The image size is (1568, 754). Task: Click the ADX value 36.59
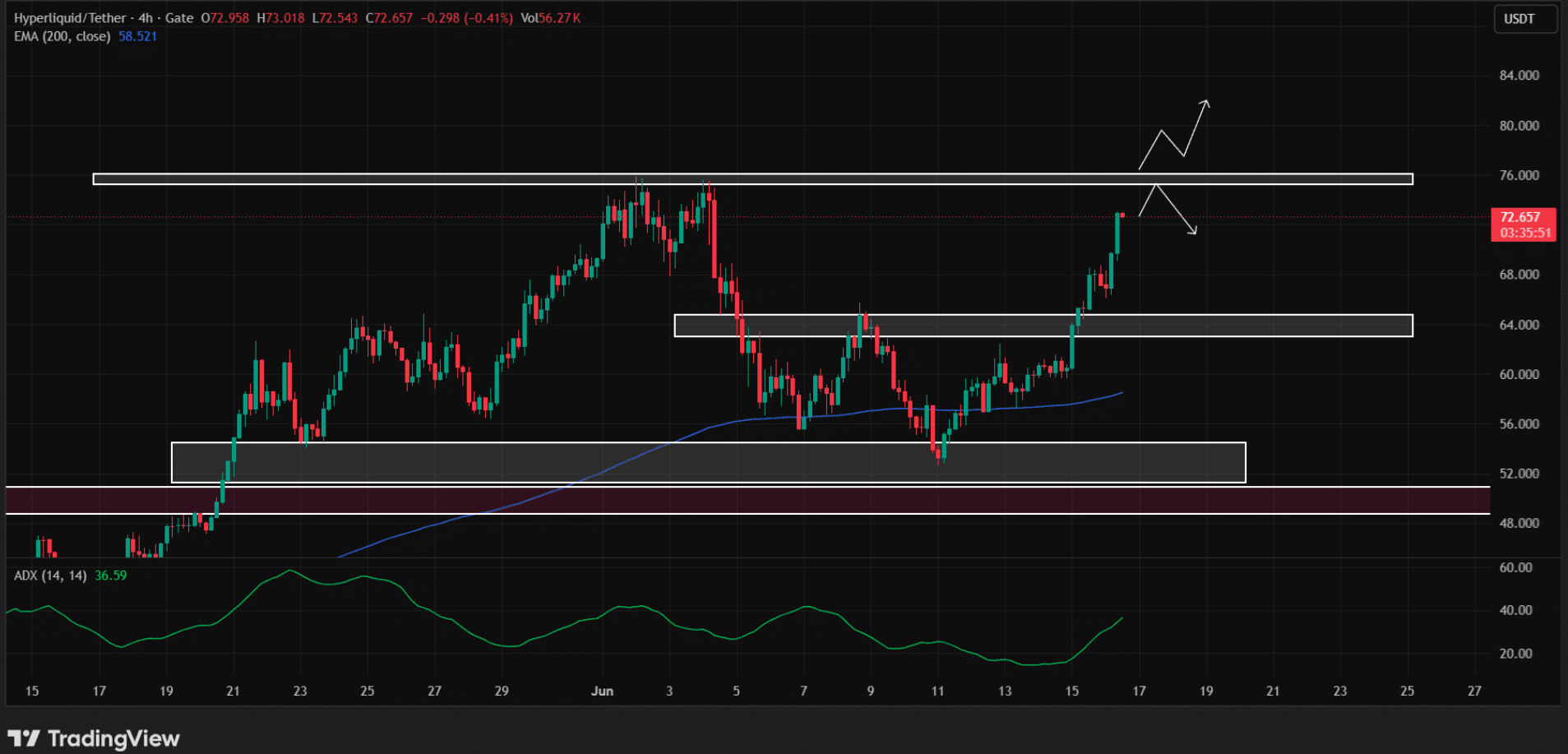coord(111,576)
